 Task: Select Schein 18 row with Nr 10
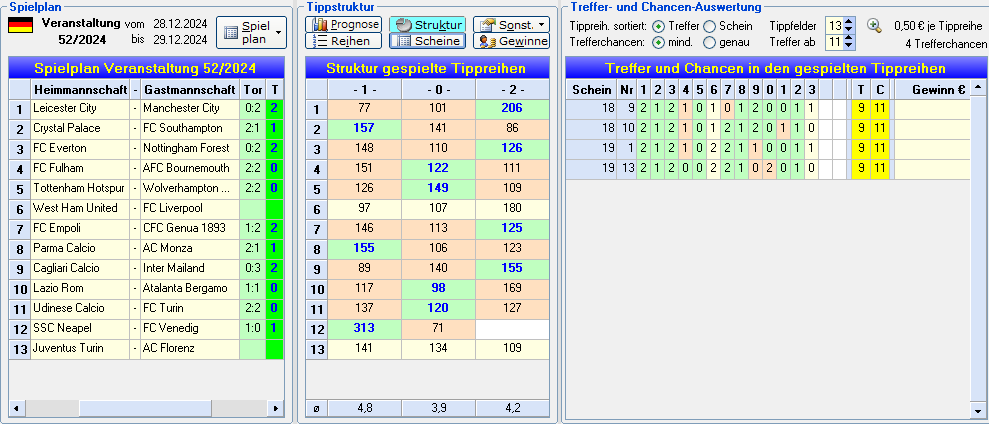[768, 128]
